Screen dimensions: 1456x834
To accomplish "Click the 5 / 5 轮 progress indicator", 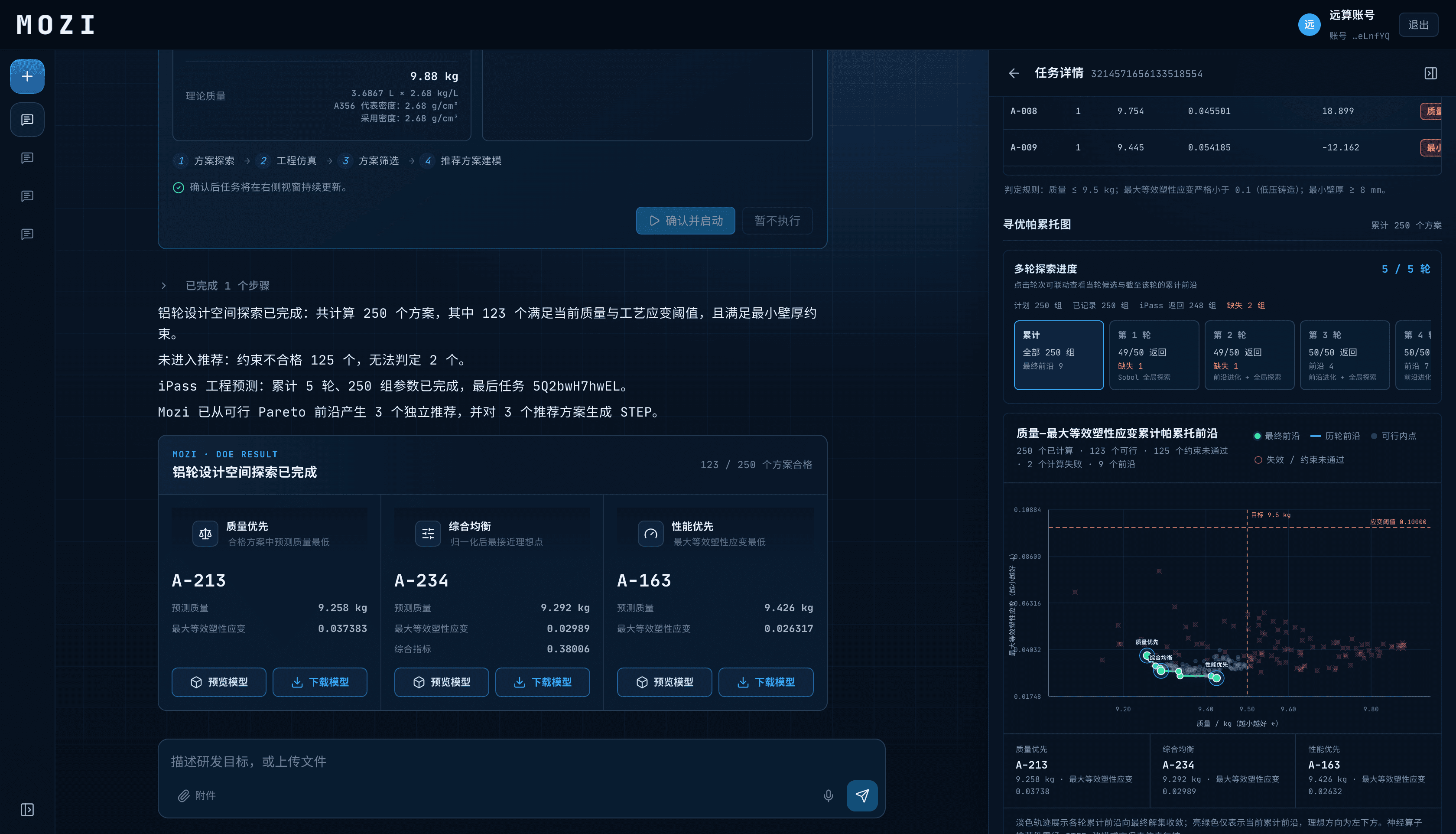I will pos(1406,269).
